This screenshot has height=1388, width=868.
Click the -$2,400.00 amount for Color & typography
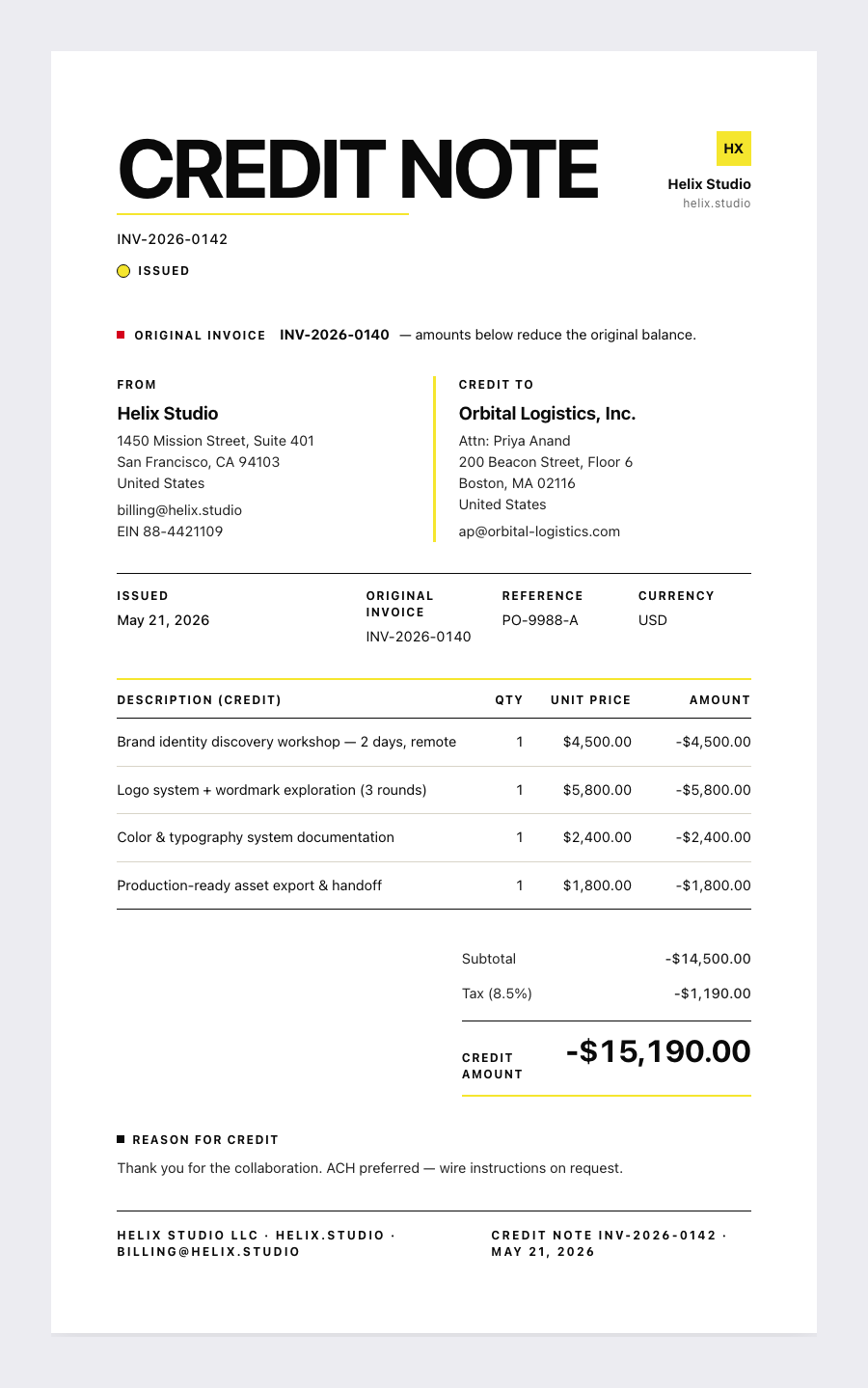714,837
